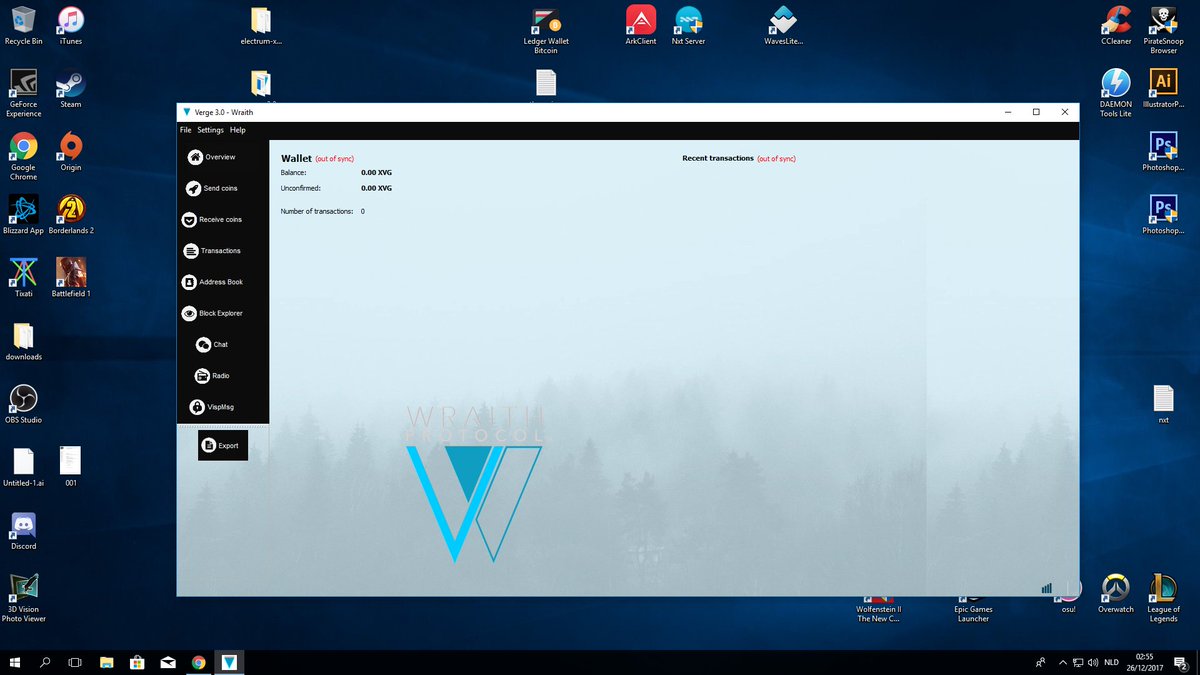Screen dimensions: 1200x675
Task: Click the Wallet out of sync label
Action: coord(334,159)
